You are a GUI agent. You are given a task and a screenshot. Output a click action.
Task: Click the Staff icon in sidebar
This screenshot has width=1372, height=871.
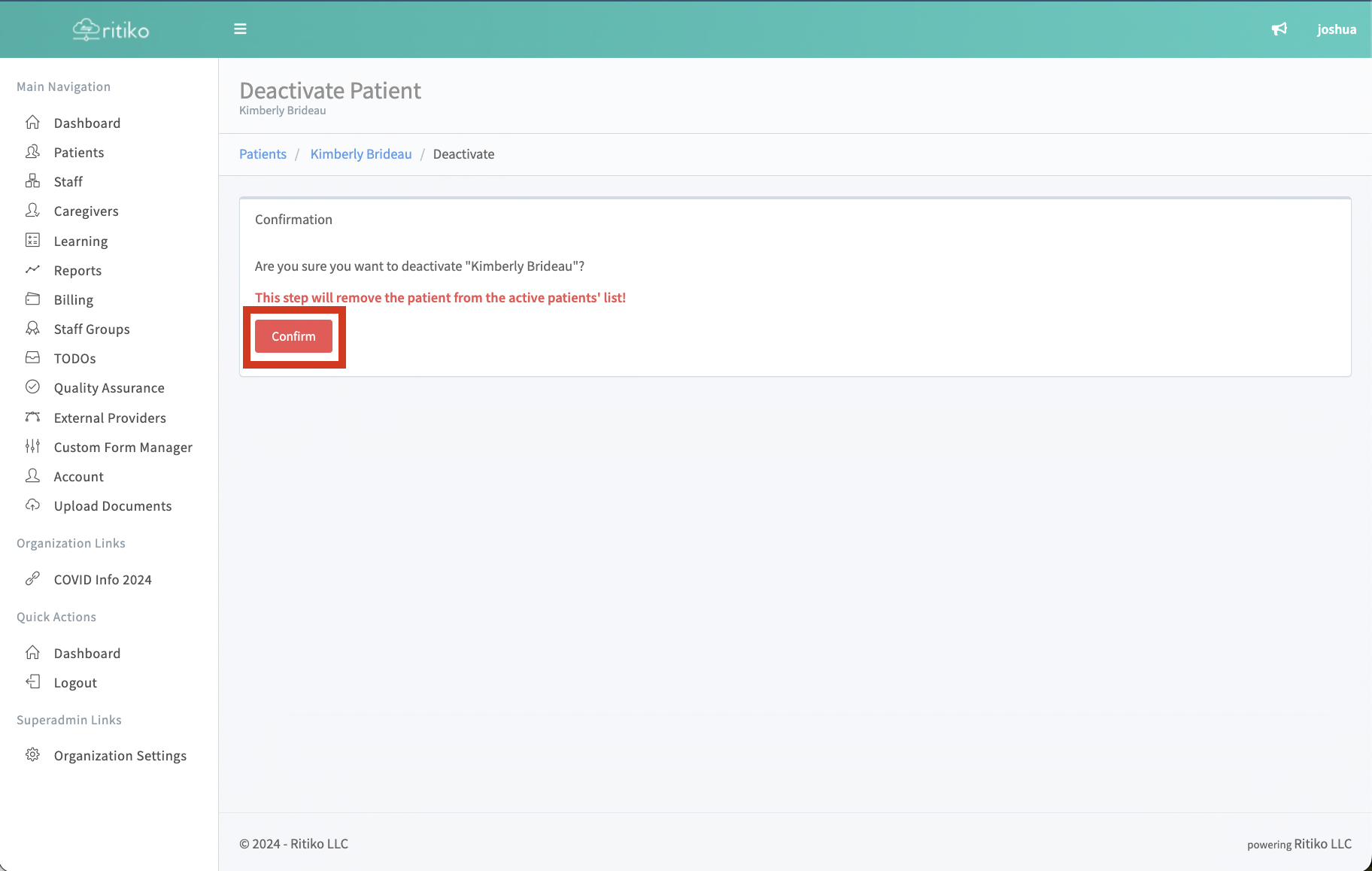pyautogui.click(x=32, y=181)
